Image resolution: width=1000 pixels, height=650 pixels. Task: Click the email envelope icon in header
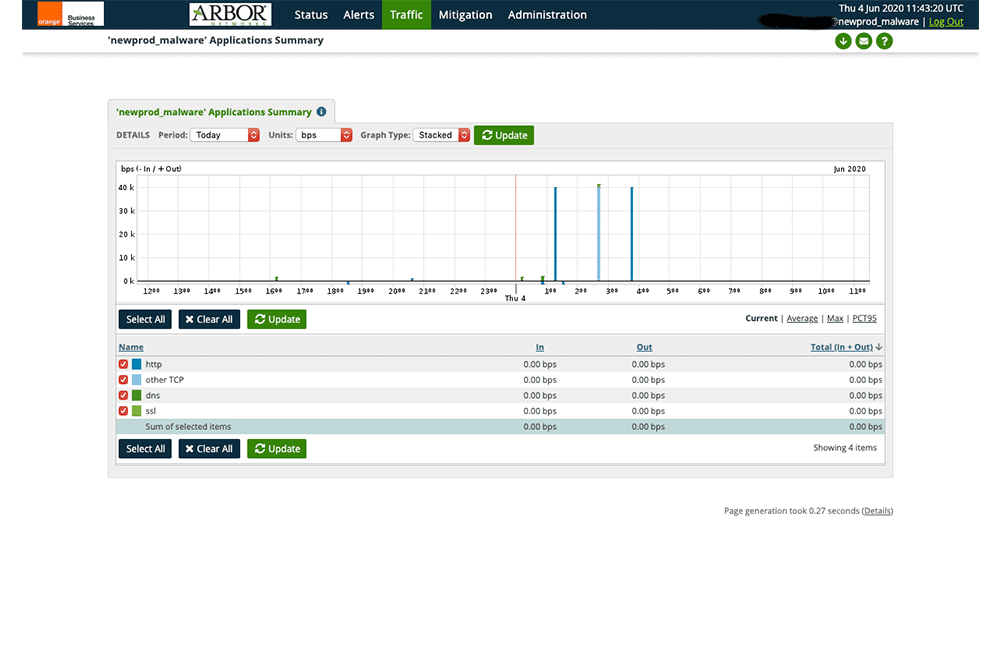(864, 41)
